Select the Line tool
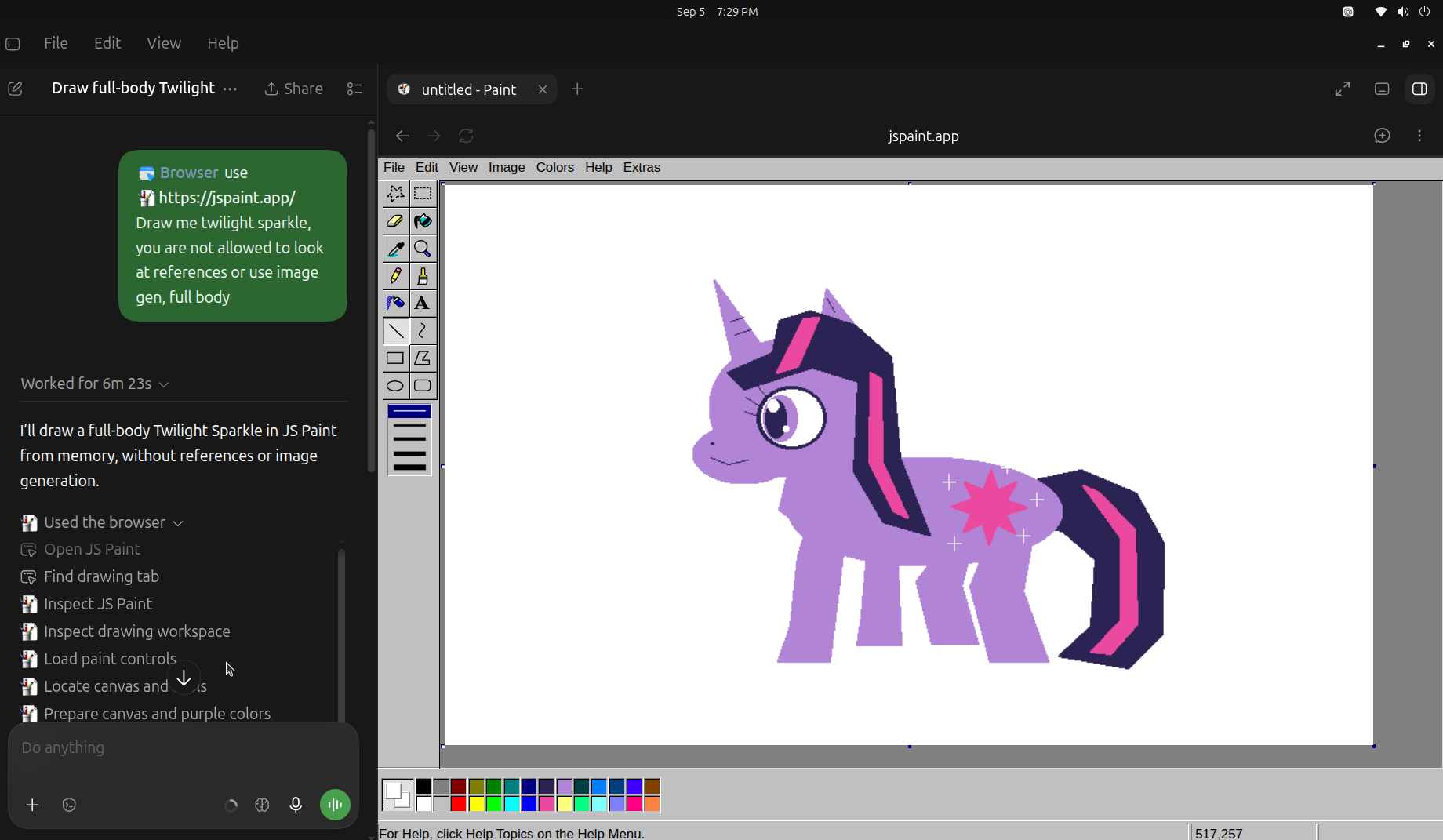Screen dimensions: 1443x840 click(x=395, y=331)
